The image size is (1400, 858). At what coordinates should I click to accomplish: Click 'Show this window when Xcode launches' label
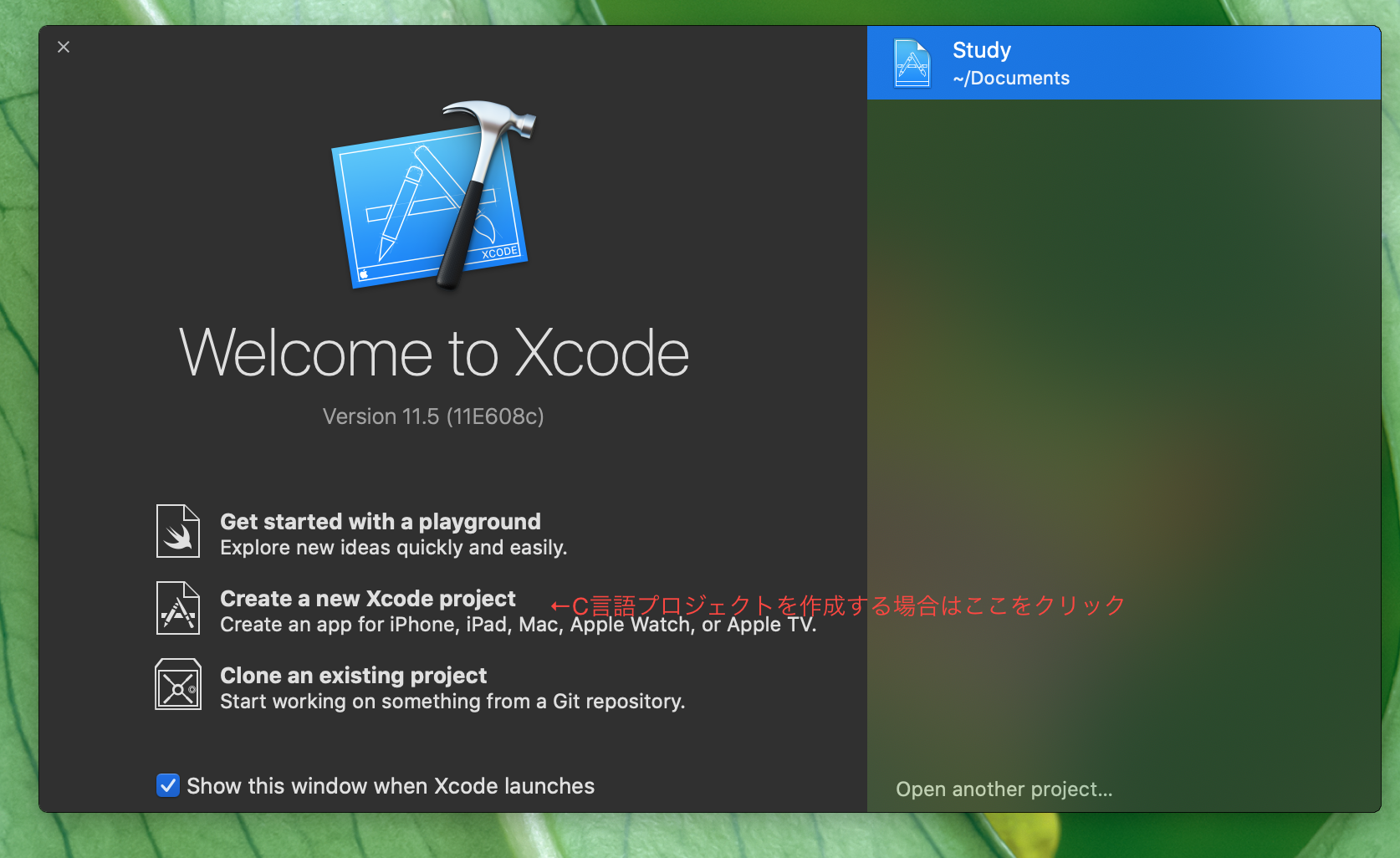[x=391, y=785]
